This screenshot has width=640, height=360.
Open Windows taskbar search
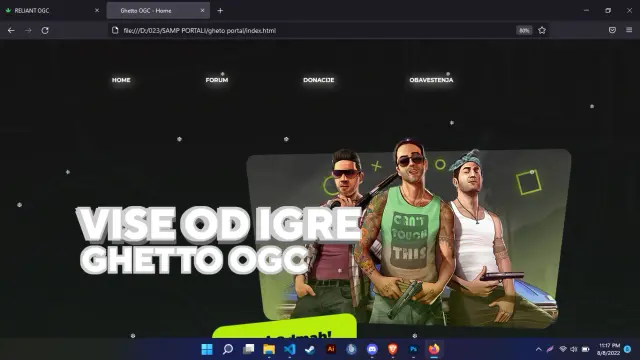(x=228, y=349)
